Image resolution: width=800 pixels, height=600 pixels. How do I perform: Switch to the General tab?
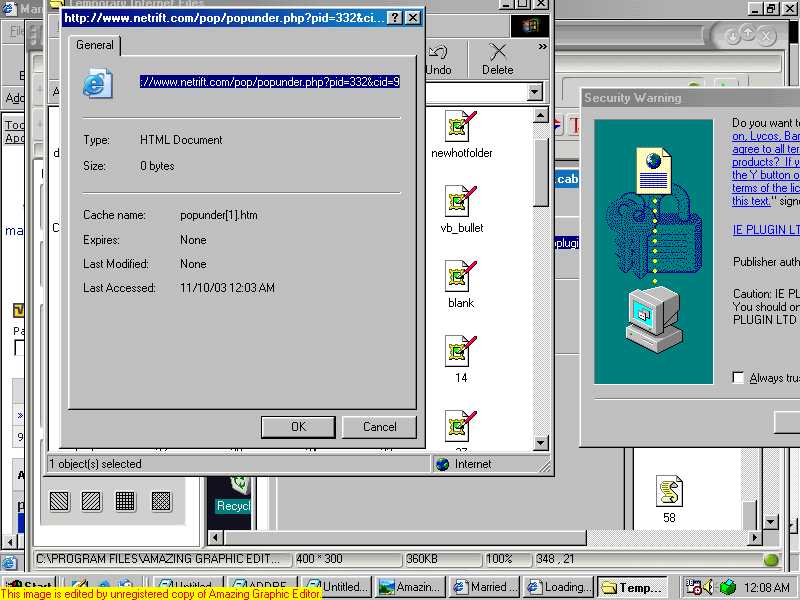(95, 45)
